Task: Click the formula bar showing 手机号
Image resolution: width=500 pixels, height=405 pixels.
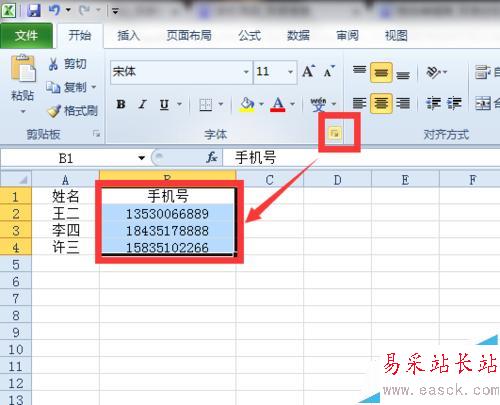Action: [361, 158]
